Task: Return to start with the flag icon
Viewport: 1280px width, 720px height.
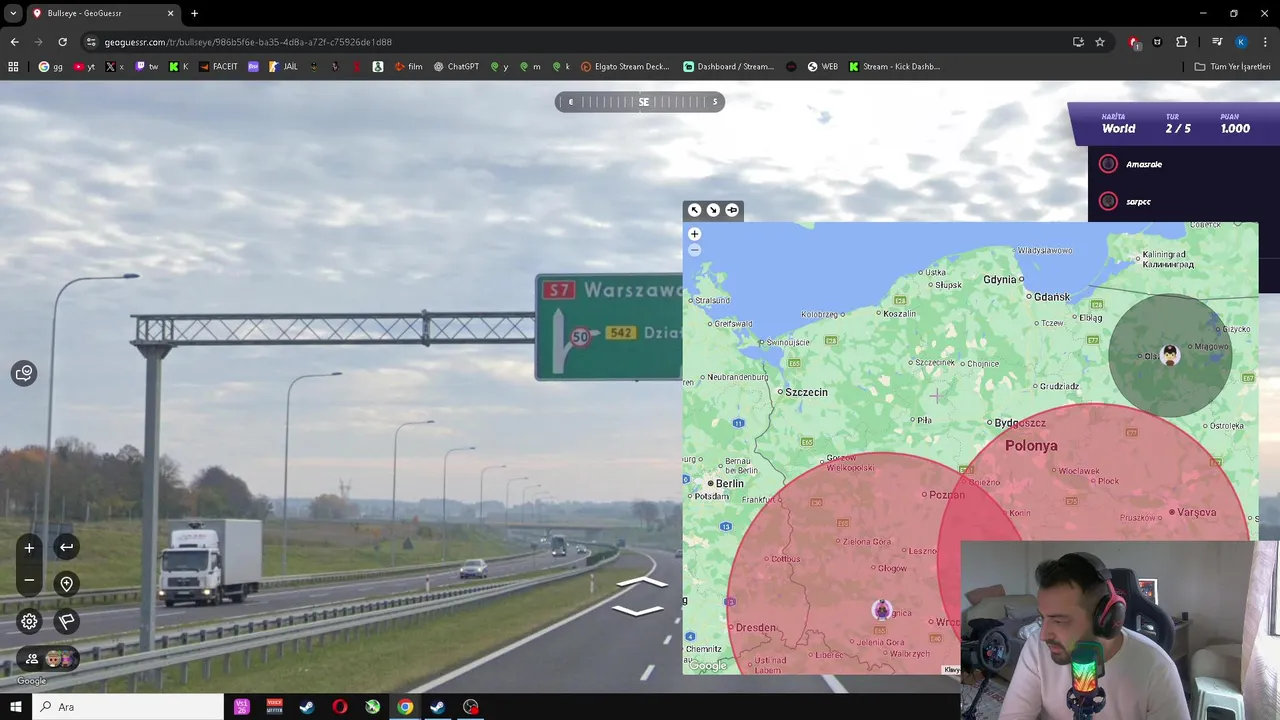Action: [x=66, y=621]
